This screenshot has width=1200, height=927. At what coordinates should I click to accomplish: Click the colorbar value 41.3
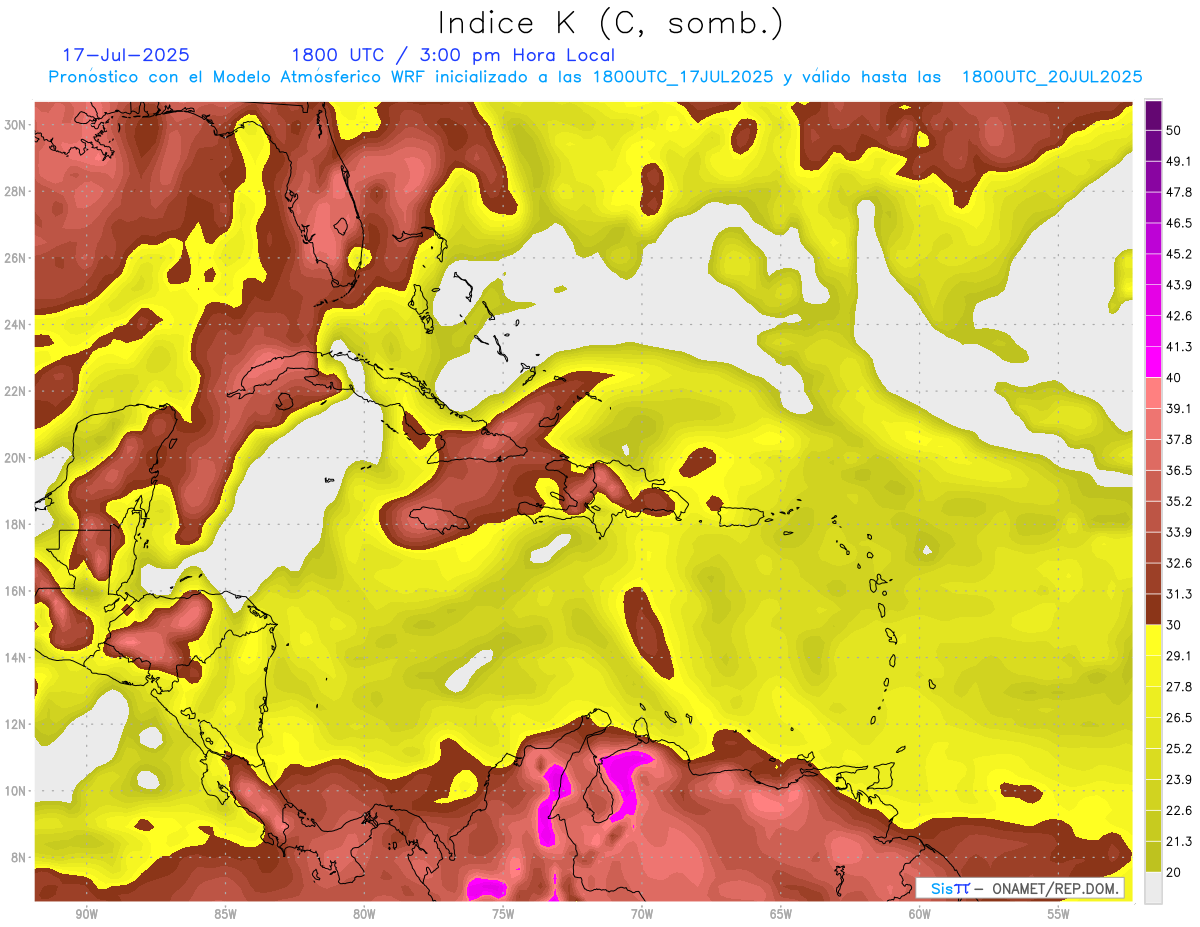1178,347
